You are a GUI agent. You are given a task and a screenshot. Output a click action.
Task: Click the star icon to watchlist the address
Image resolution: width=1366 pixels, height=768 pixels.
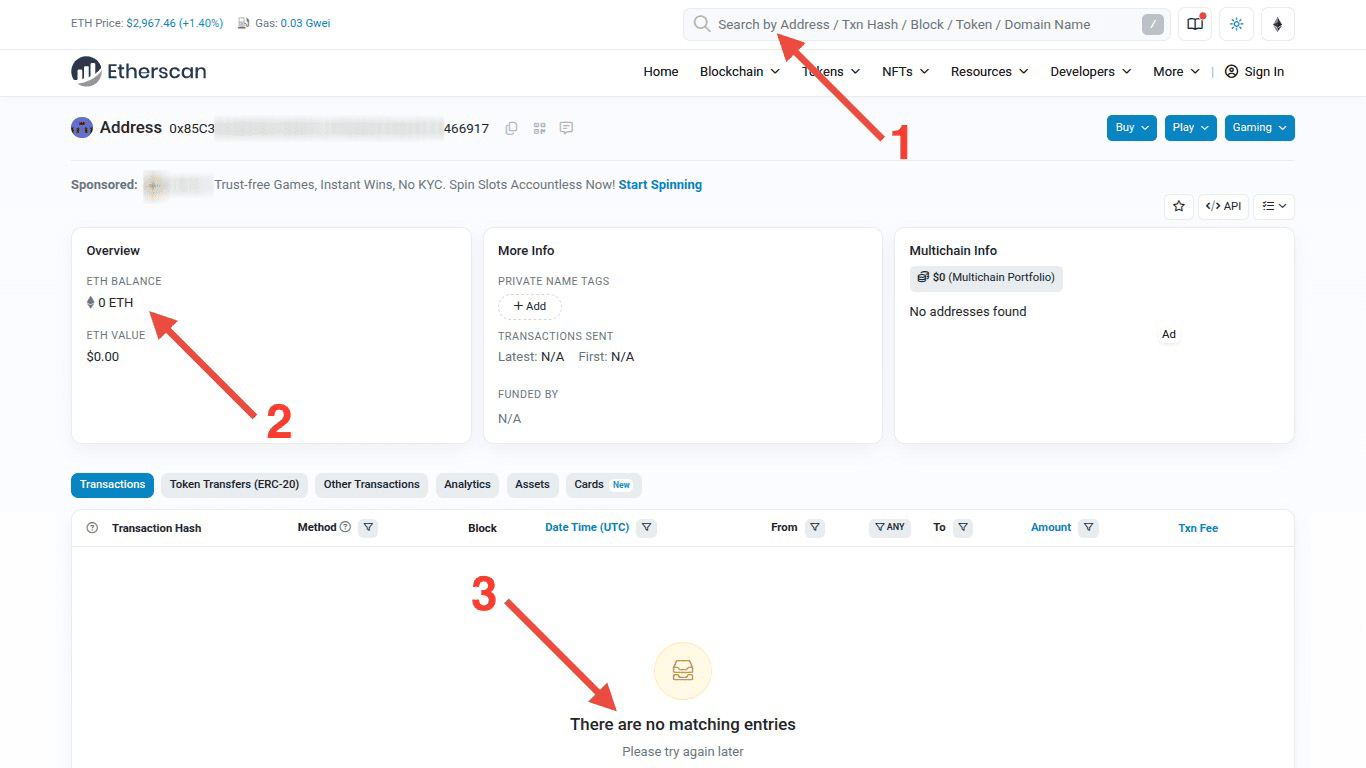coord(1179,206)
